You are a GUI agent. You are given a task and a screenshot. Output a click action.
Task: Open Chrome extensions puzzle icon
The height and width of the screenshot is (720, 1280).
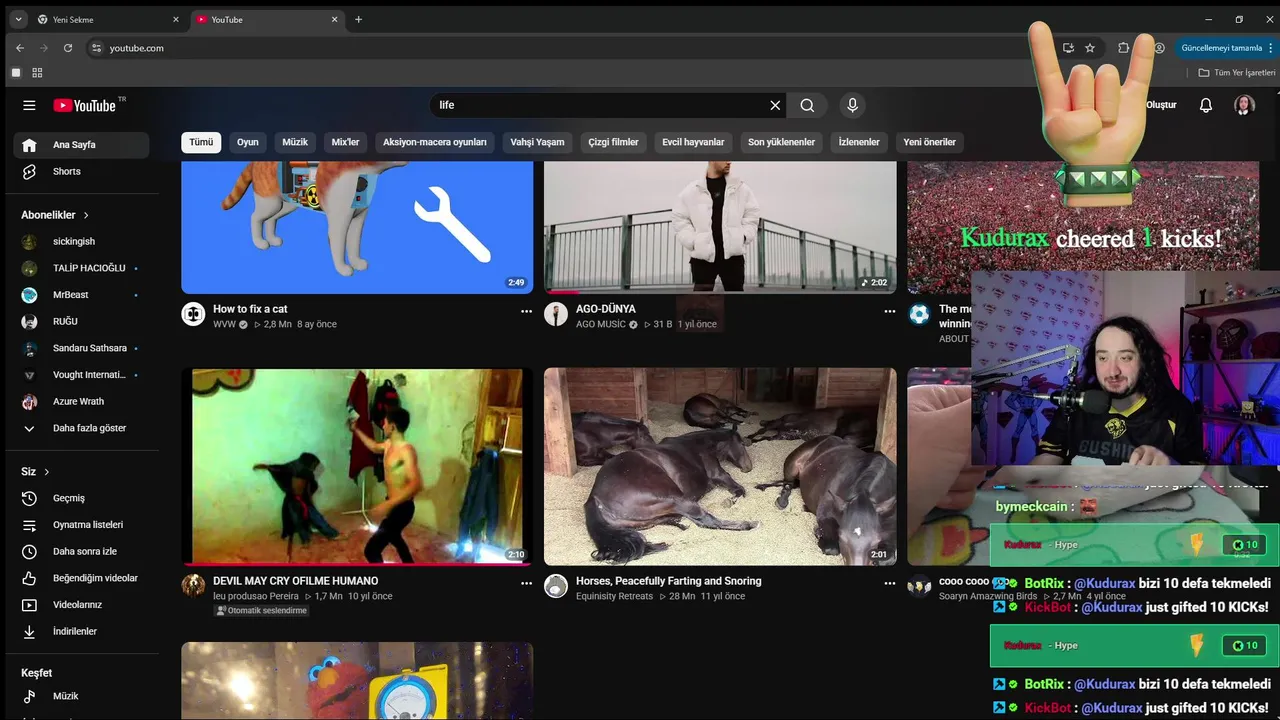tap(1123, 48)
